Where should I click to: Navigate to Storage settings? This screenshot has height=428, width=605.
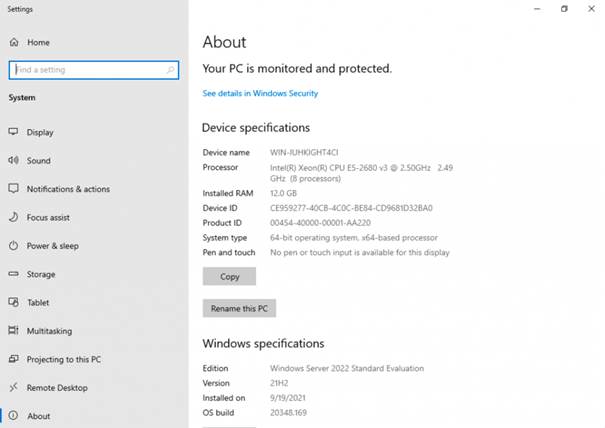[94, 274]
